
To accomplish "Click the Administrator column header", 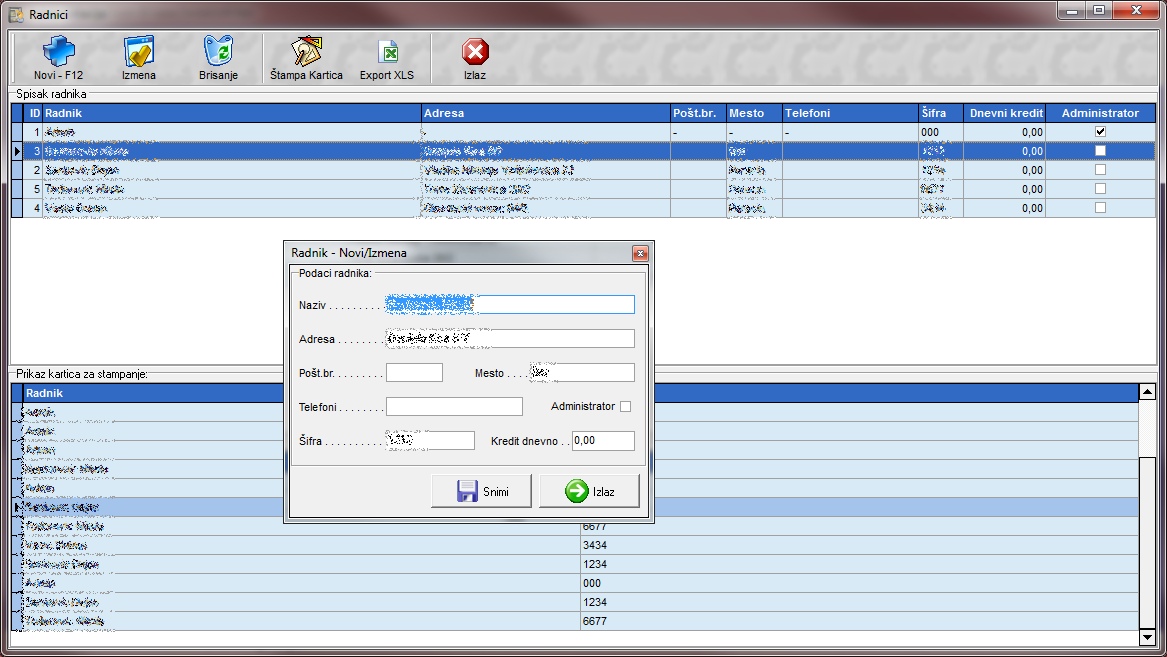I will click(x=1100, y=113).
